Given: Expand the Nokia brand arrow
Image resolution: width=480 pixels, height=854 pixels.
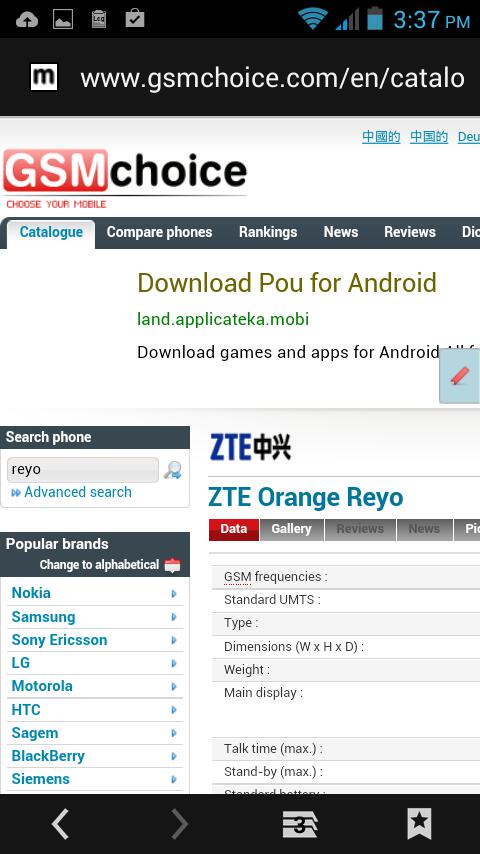Looking at the screenshot, I should point(174,594).
